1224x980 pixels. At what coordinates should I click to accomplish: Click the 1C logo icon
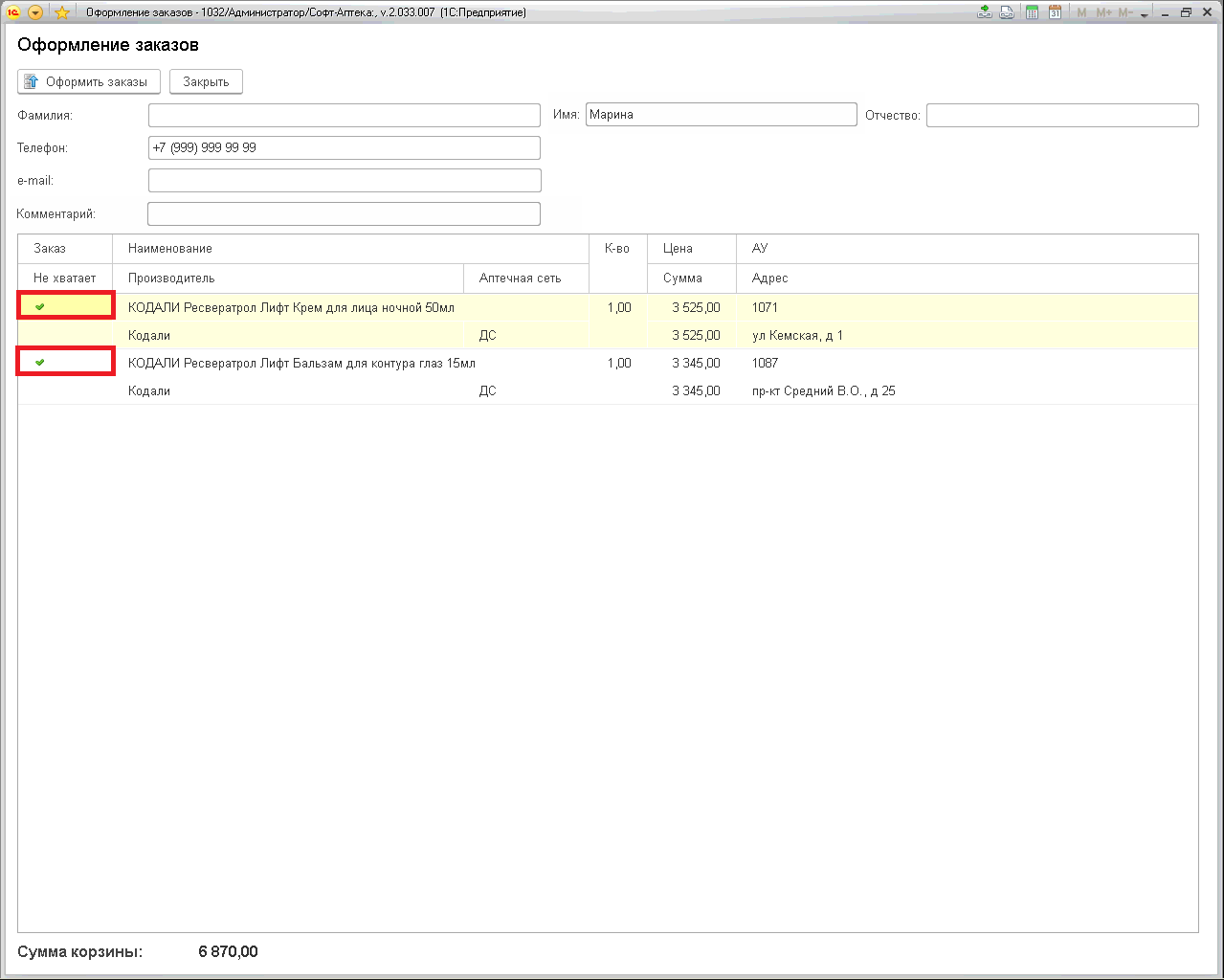click(13, 12)
